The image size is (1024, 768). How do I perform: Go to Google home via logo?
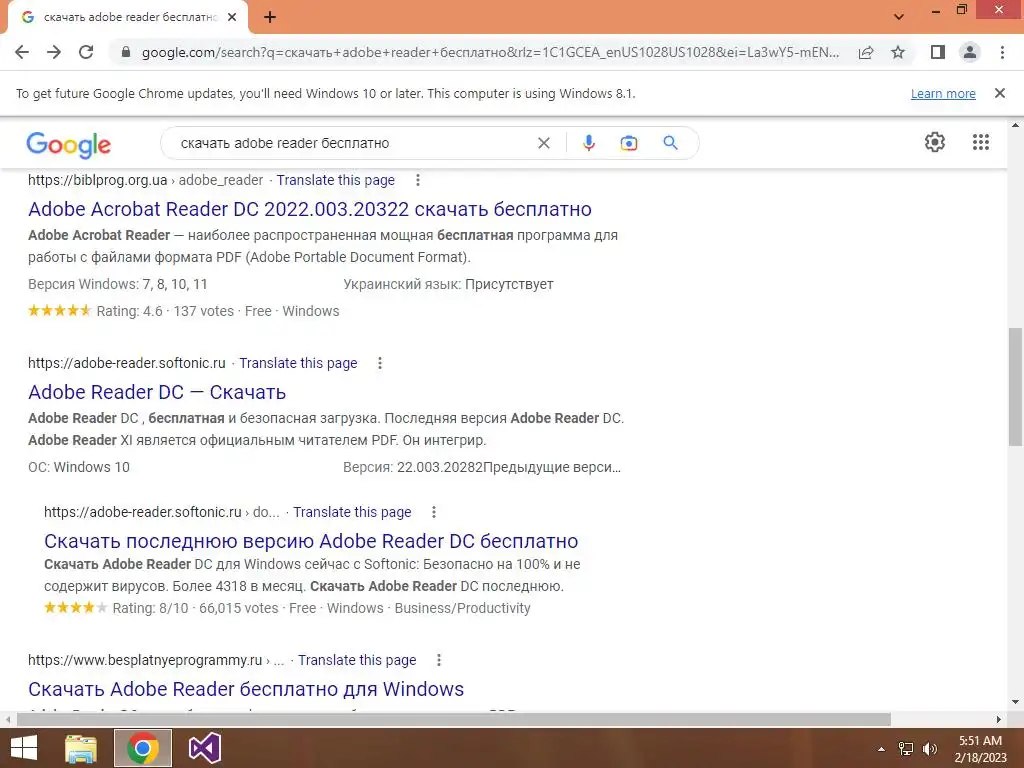point(69,144)
